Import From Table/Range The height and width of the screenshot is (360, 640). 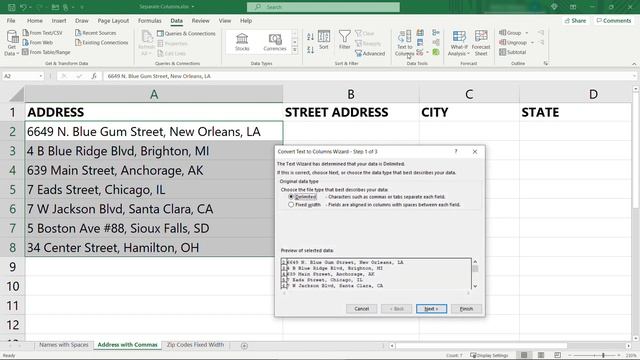(46, 52)
